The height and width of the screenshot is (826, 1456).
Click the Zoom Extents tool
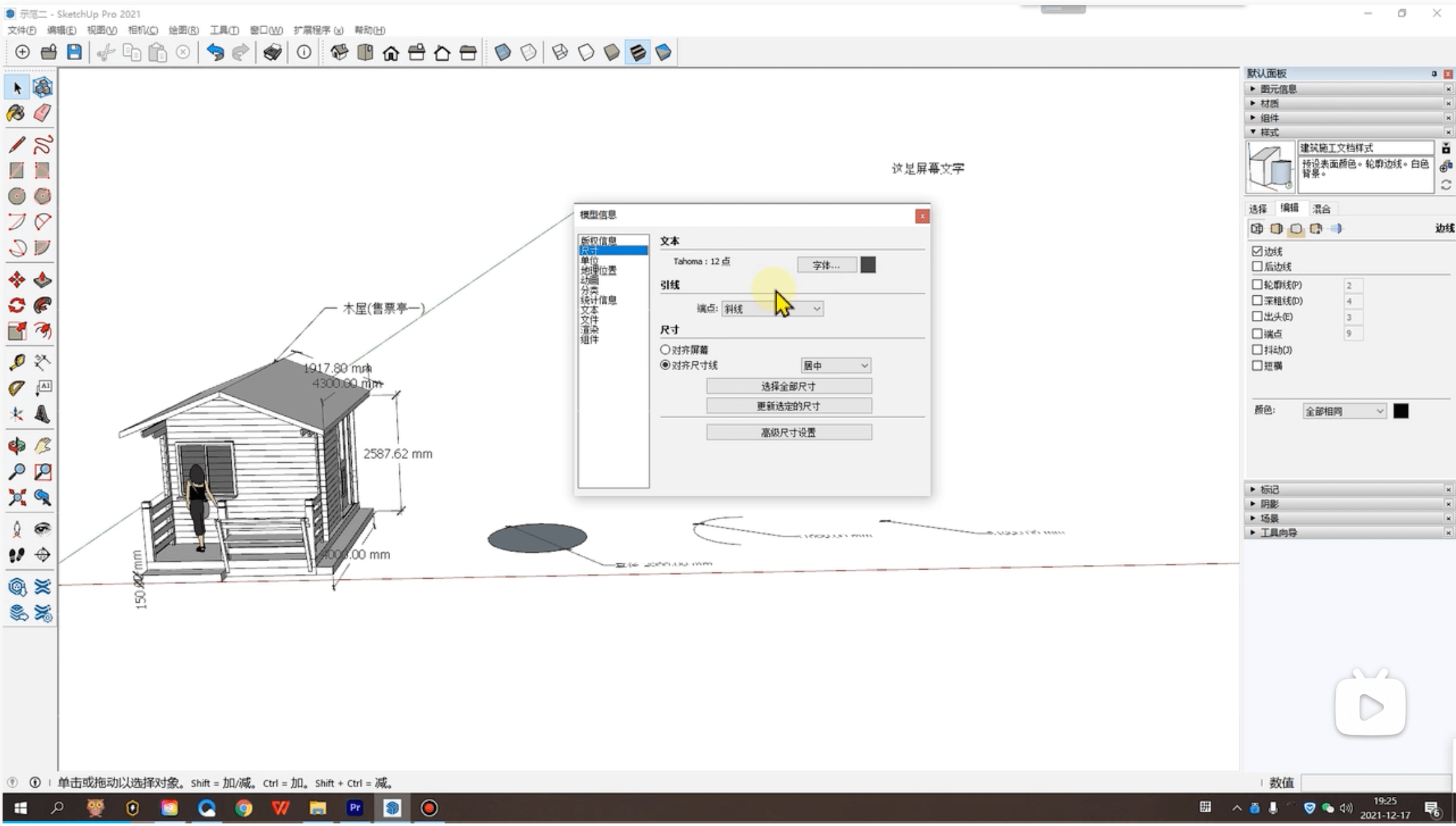[x=17, y=497]
